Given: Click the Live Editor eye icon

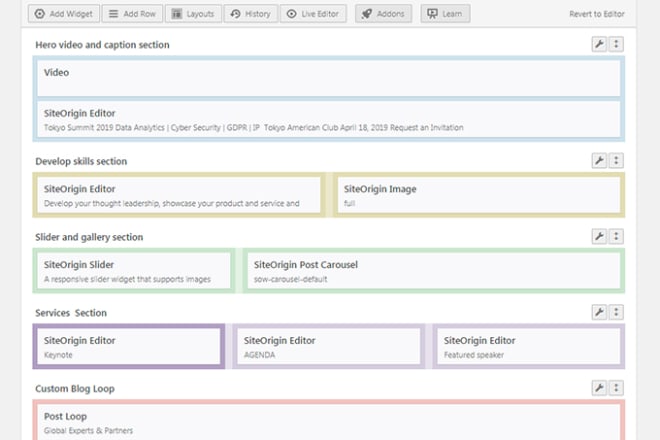Looking at the screenshot, I should pyautogui.click(x=291, y=14).
